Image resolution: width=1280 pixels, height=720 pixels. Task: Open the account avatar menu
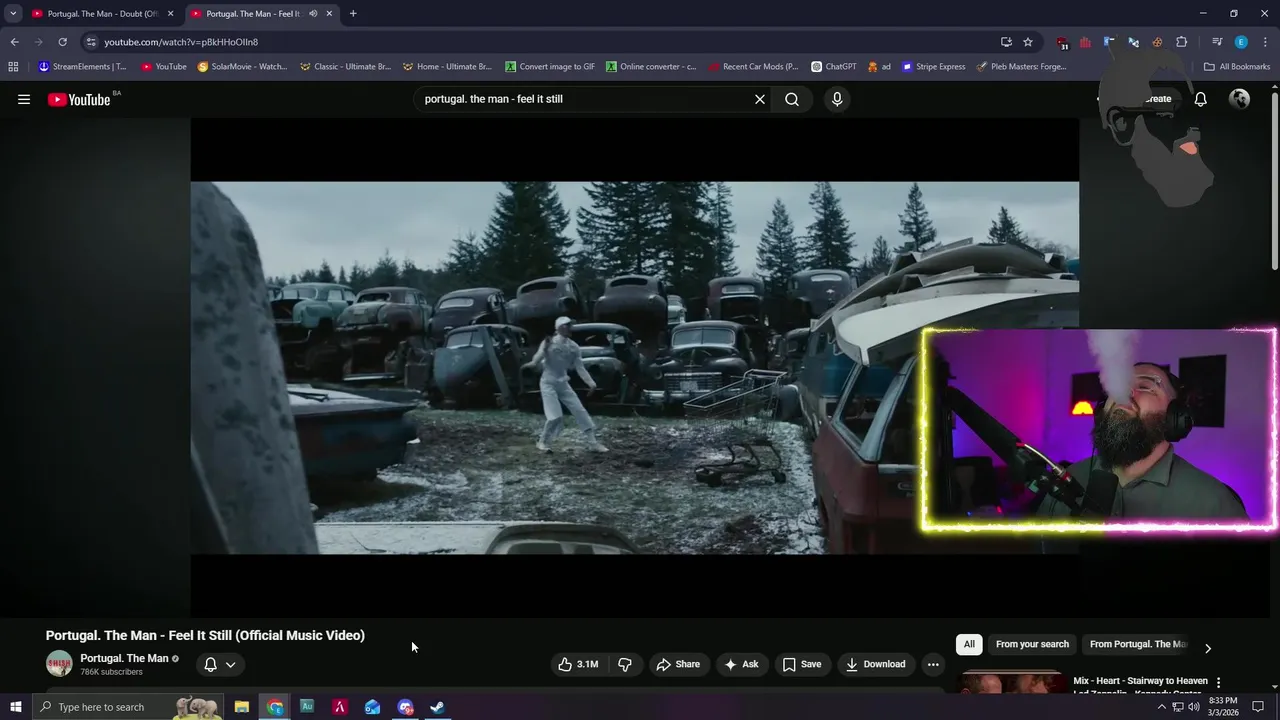coord(1239,99)
